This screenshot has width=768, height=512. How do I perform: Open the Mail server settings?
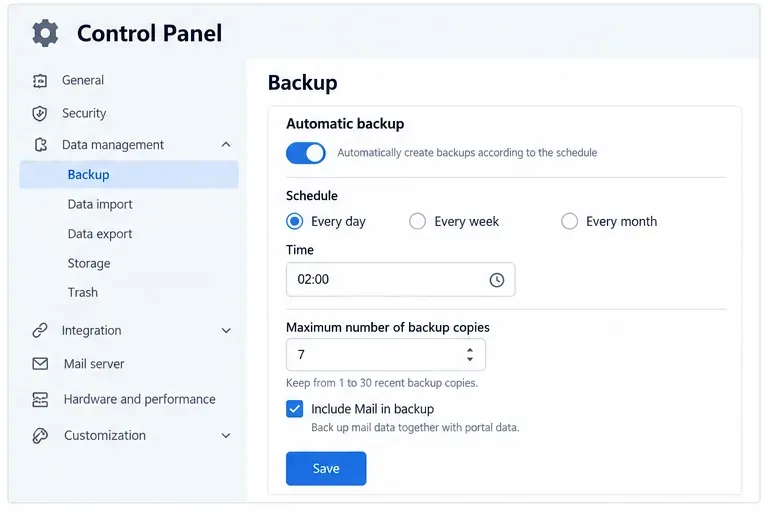click(94, 364)
